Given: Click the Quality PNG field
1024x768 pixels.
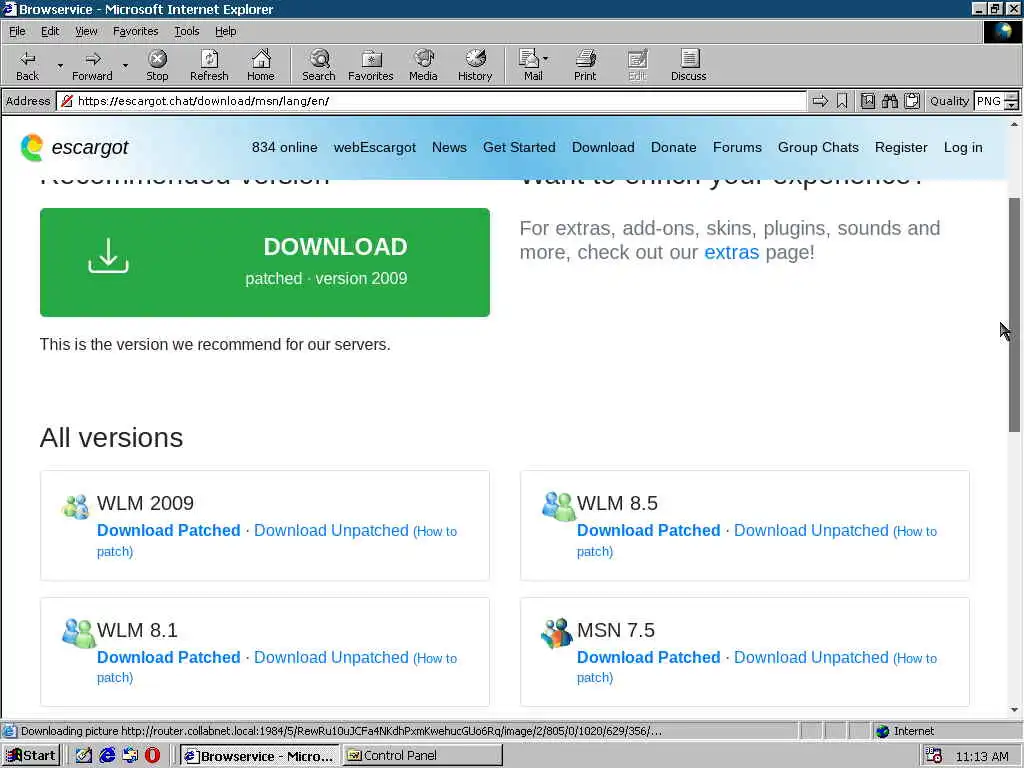Looking at the screenshot, I should (x=989, y=101).
